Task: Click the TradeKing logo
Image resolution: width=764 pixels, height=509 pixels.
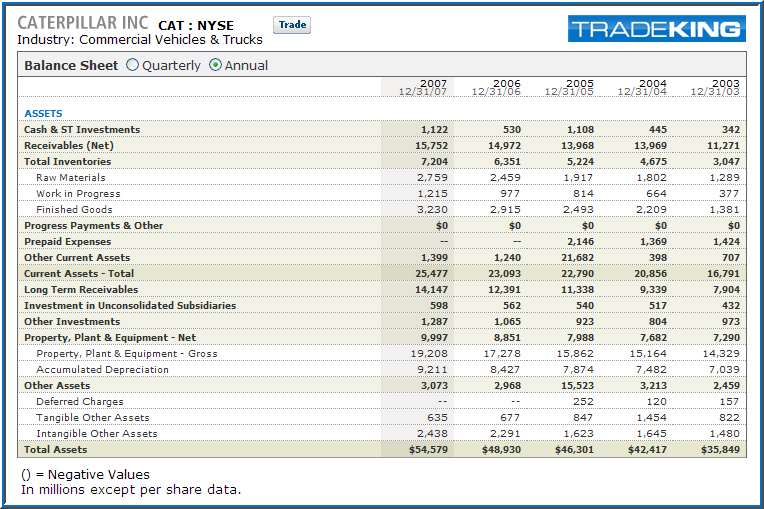Action: point(656,29)
